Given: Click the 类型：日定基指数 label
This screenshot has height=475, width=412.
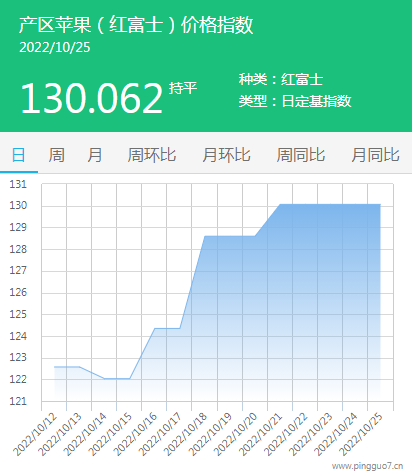Looking at the screenshot, I should [x=295, y=101].
